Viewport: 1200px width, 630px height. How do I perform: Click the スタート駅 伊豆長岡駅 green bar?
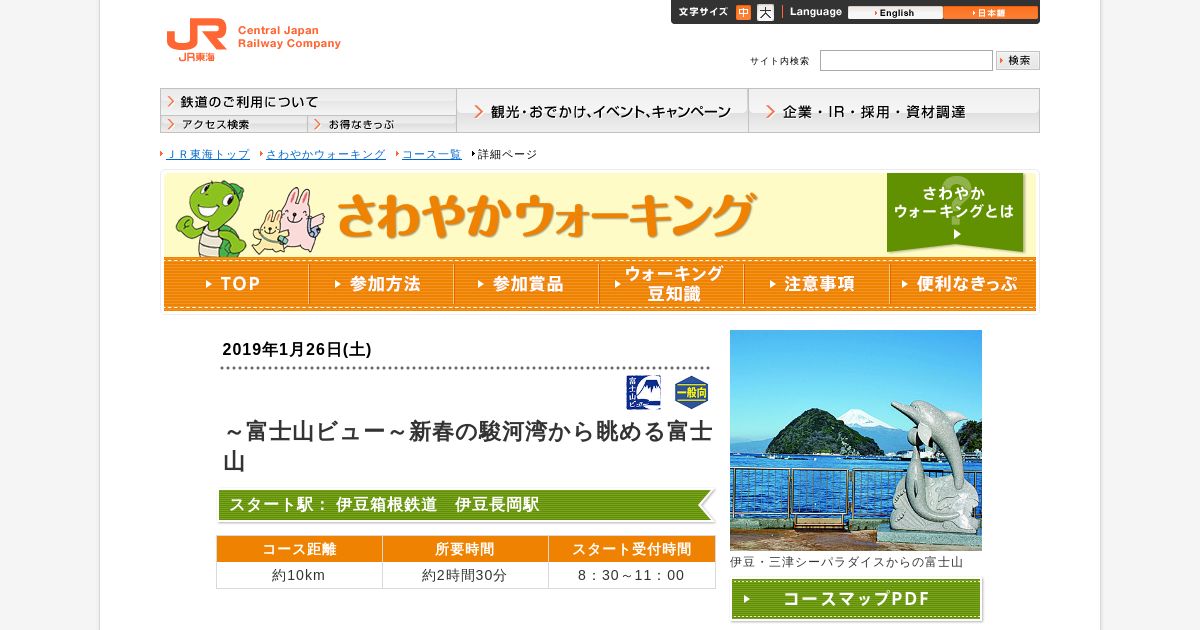[x=466, y=505]
